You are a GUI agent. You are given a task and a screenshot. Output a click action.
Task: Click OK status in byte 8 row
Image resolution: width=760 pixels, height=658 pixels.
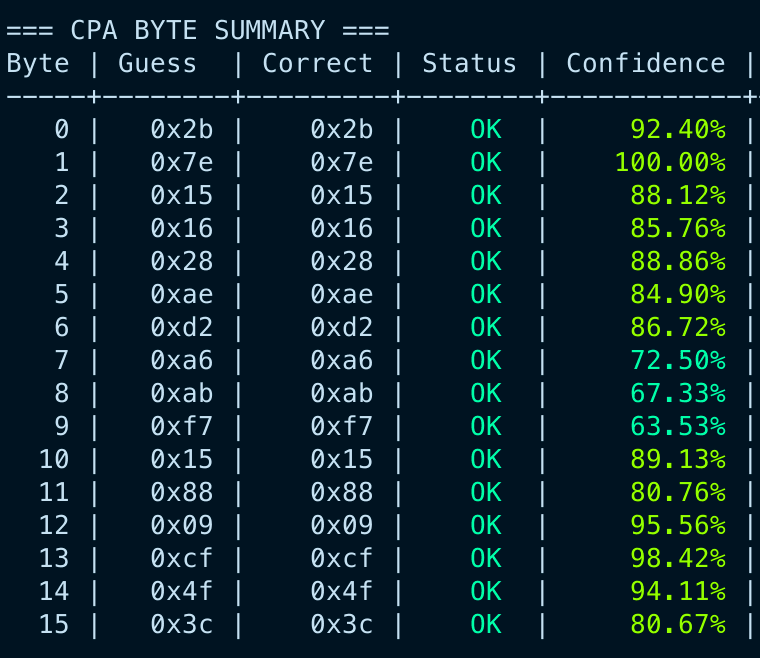pos(486,393)
